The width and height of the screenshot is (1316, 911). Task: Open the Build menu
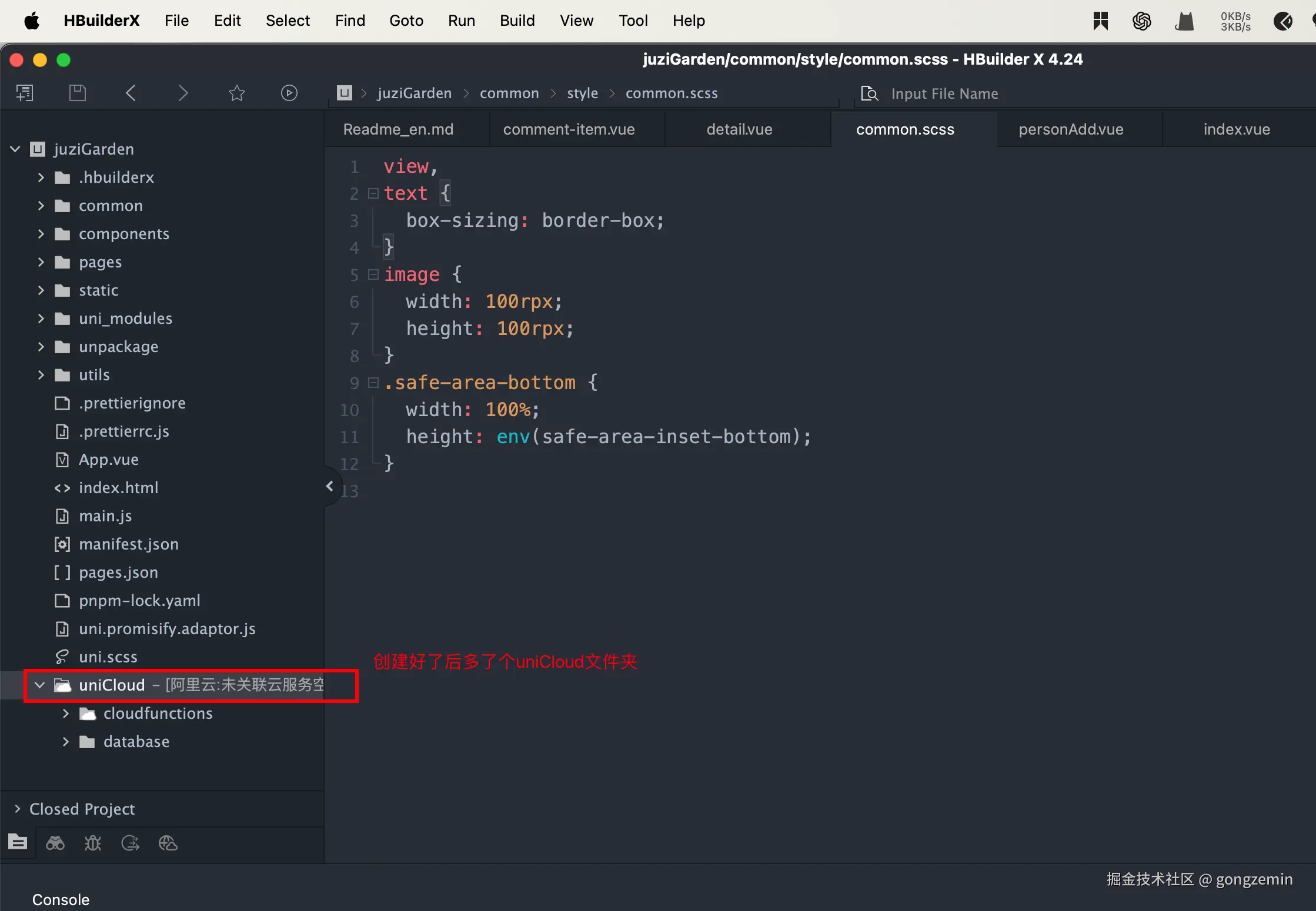(x=517, y=21)
